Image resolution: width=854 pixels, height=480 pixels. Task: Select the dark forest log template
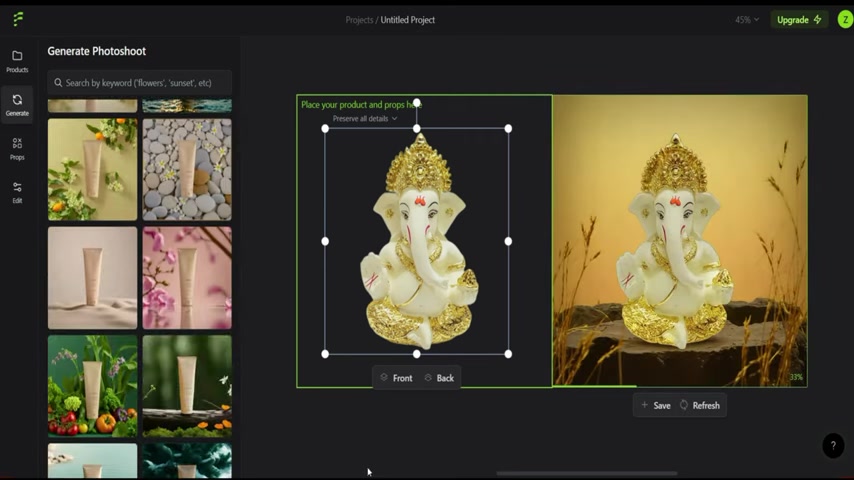point(187,386)
